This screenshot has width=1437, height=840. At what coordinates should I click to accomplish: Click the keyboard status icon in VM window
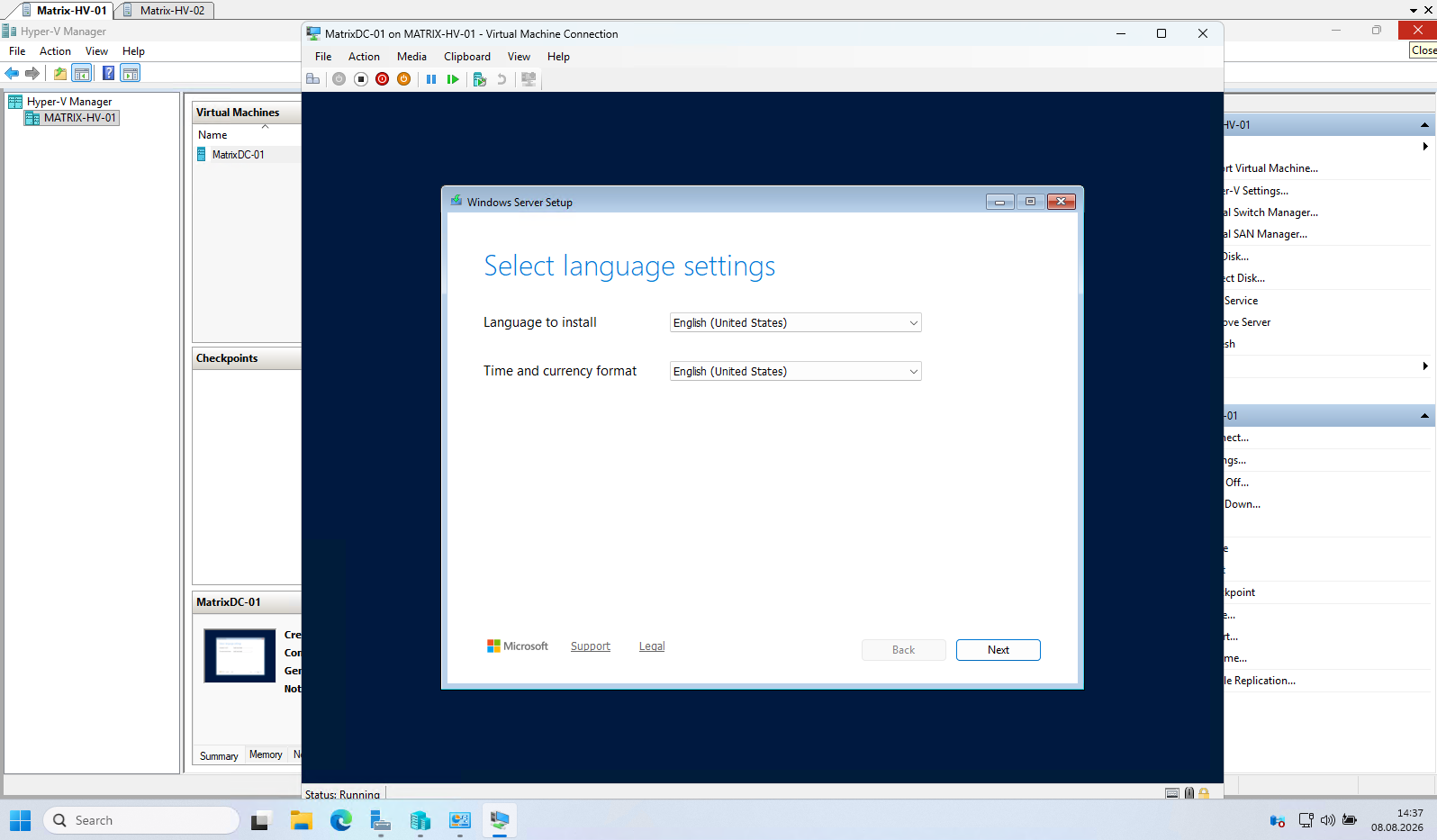pyautogui.click(x=1172, y=793)
